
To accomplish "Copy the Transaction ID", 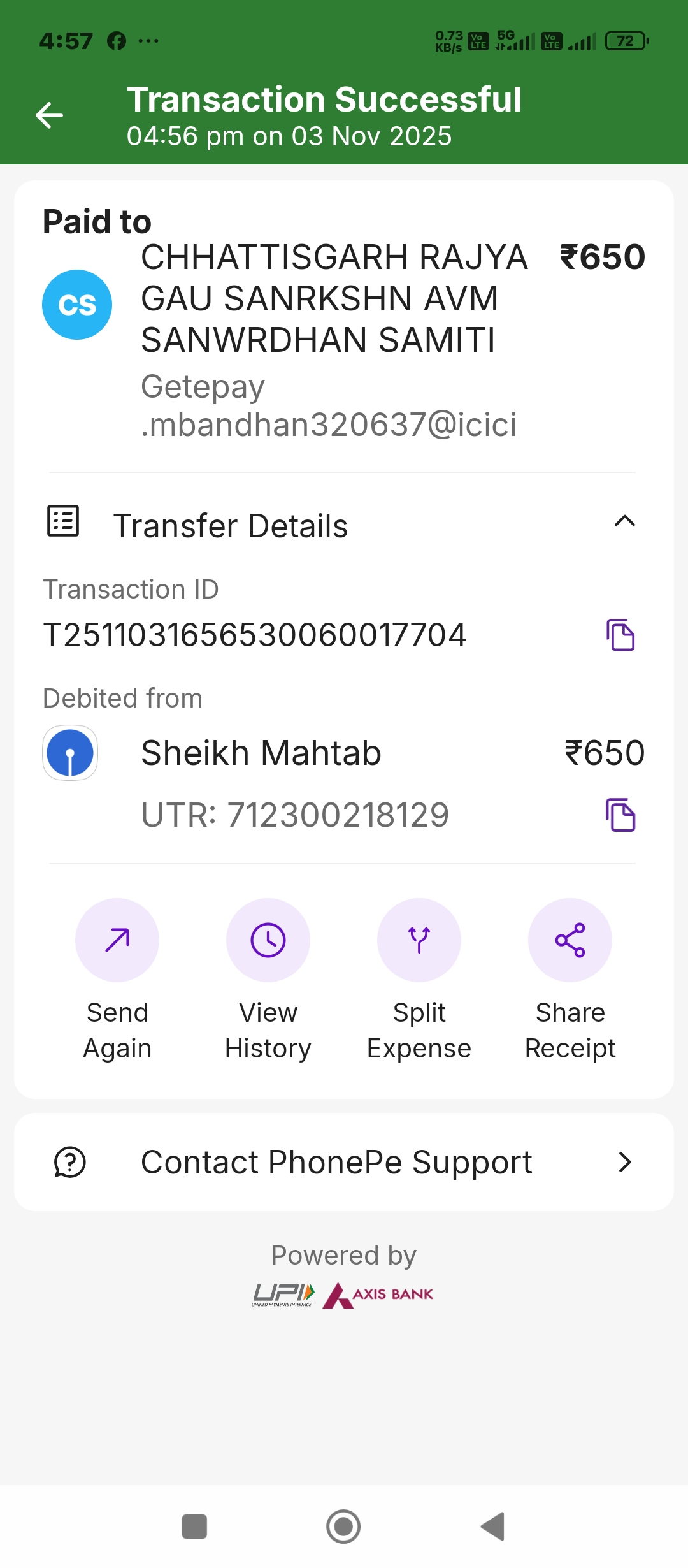I will click(x=620, y=635).
